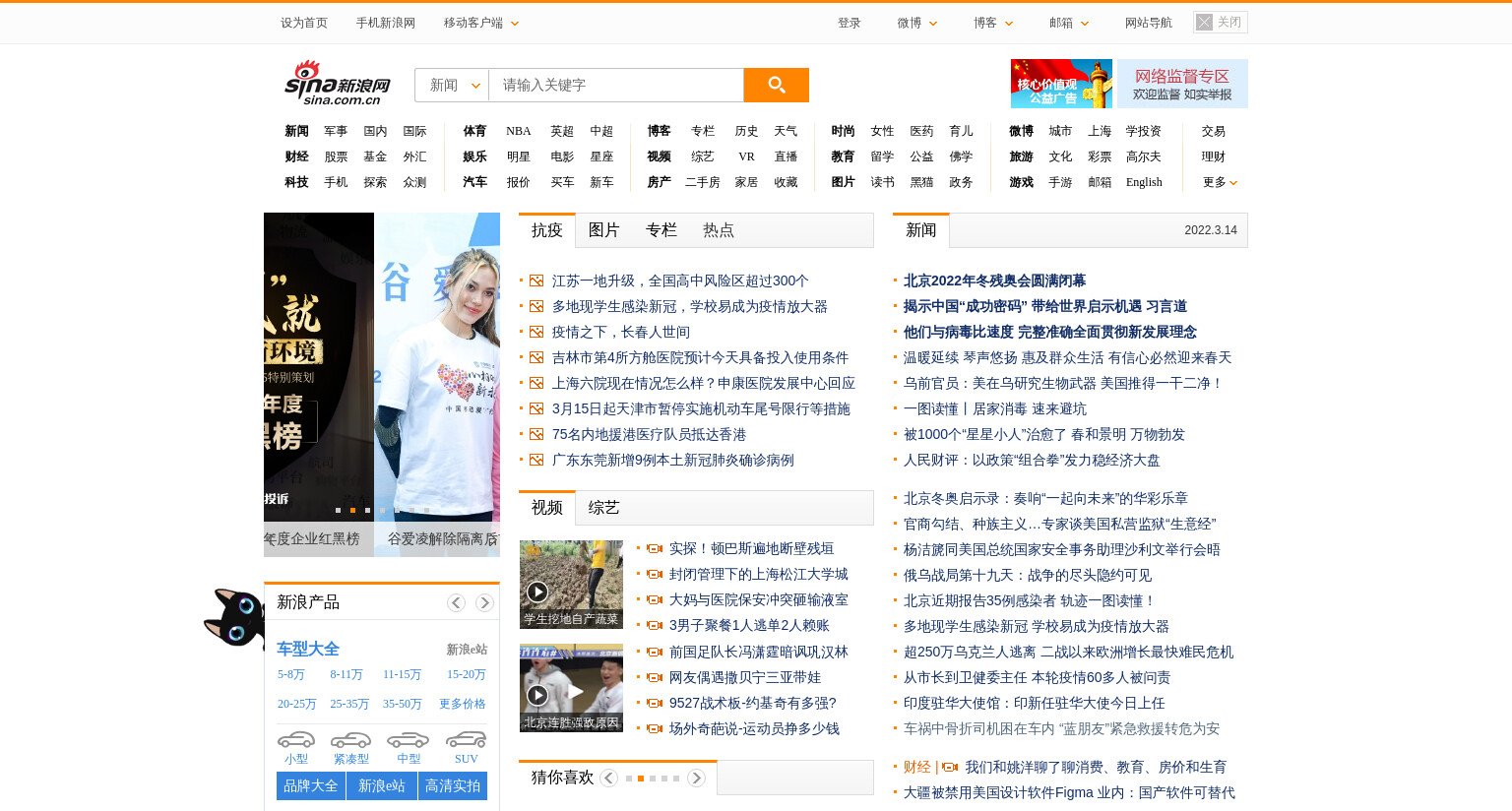Click video icon beside 封闭管理下的上海松江大学城
Viewport: 1512px width, 811px height.
coord(655,574)
